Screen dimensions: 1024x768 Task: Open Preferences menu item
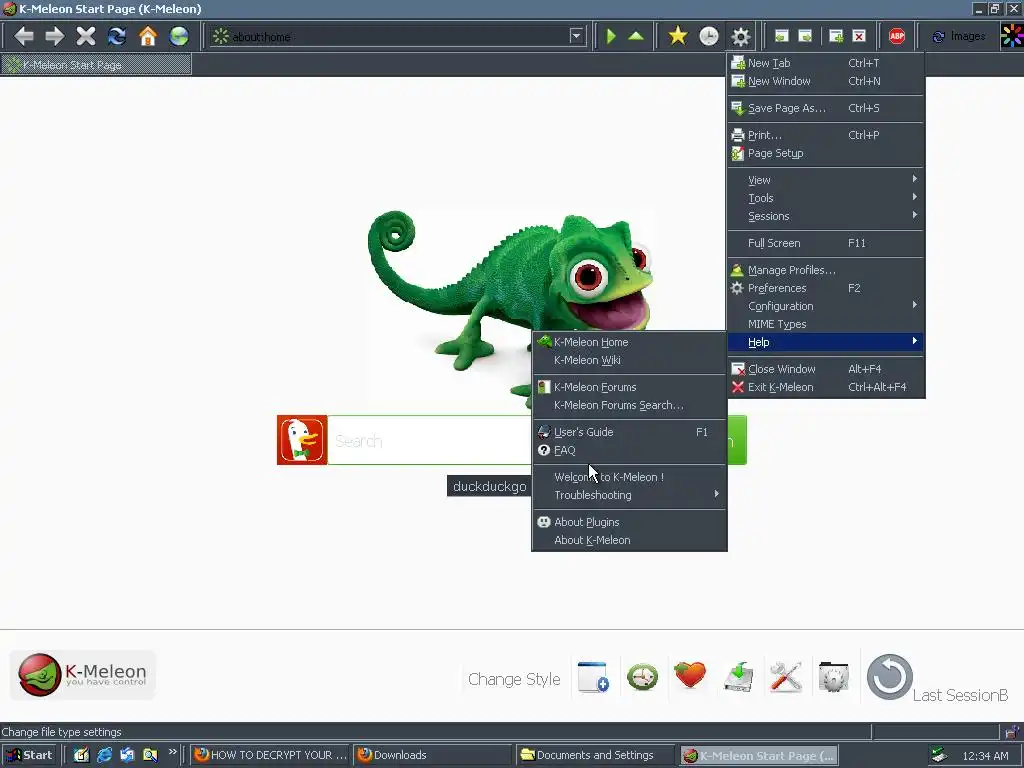click(x=825, y=288)
